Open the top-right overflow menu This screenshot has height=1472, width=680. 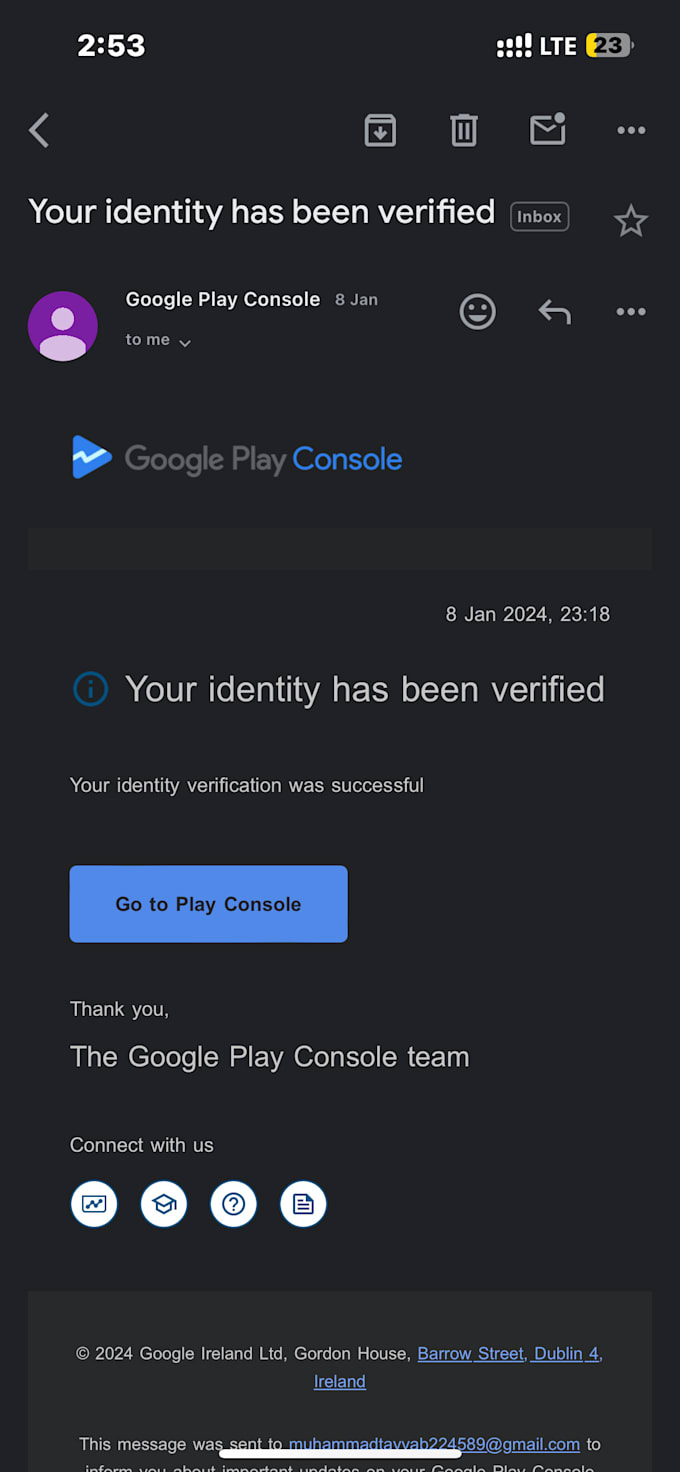[631, 130]
